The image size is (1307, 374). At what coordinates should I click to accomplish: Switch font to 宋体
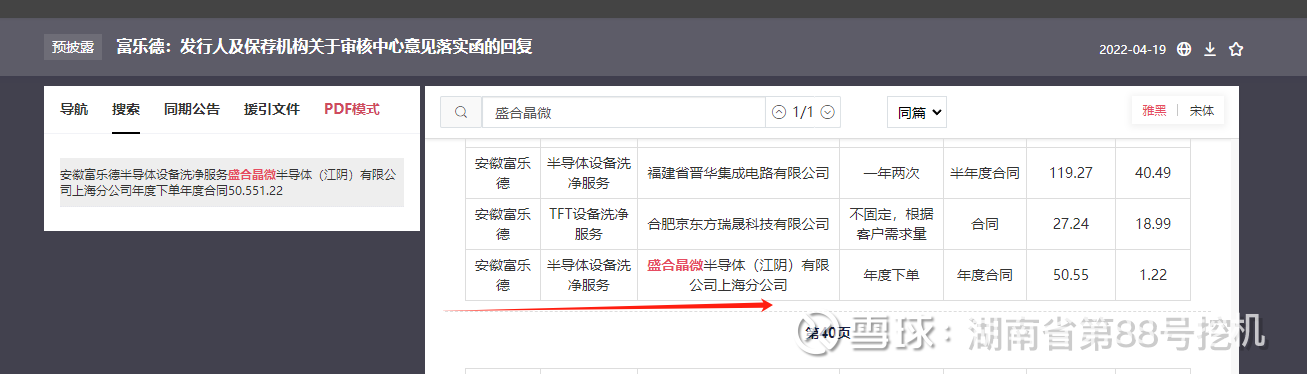[1201, 111]
